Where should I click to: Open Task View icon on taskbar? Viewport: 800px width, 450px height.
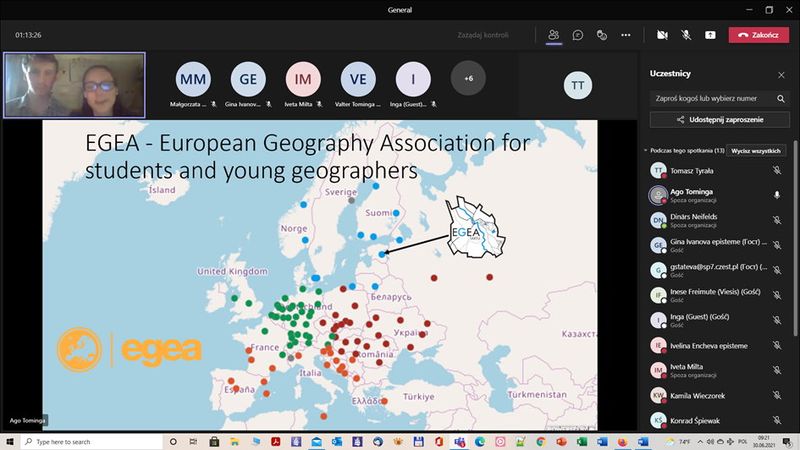click(x=193, y=441)
